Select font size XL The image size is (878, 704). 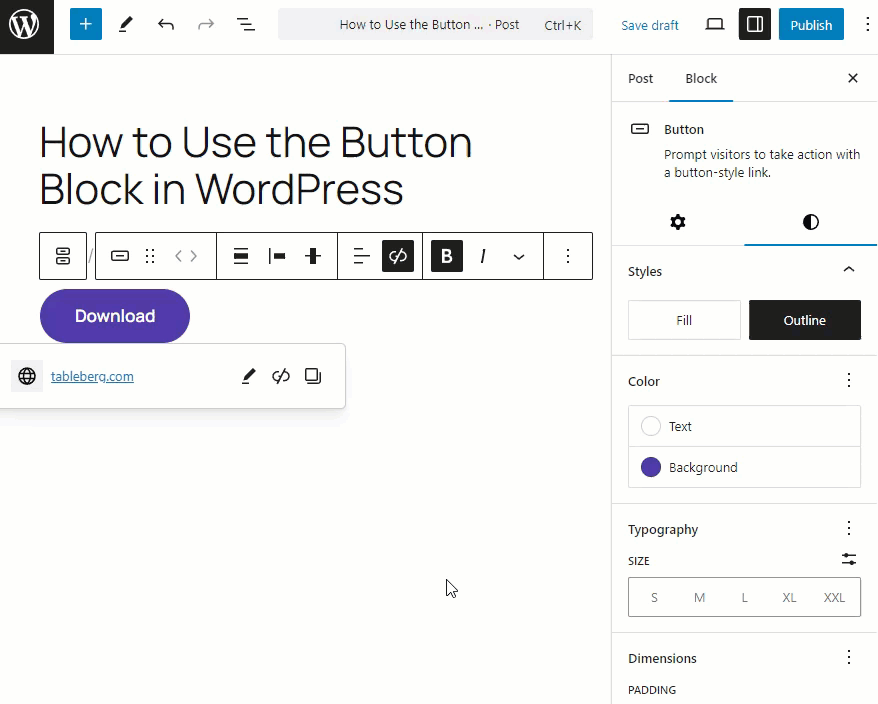coord(789,598)
